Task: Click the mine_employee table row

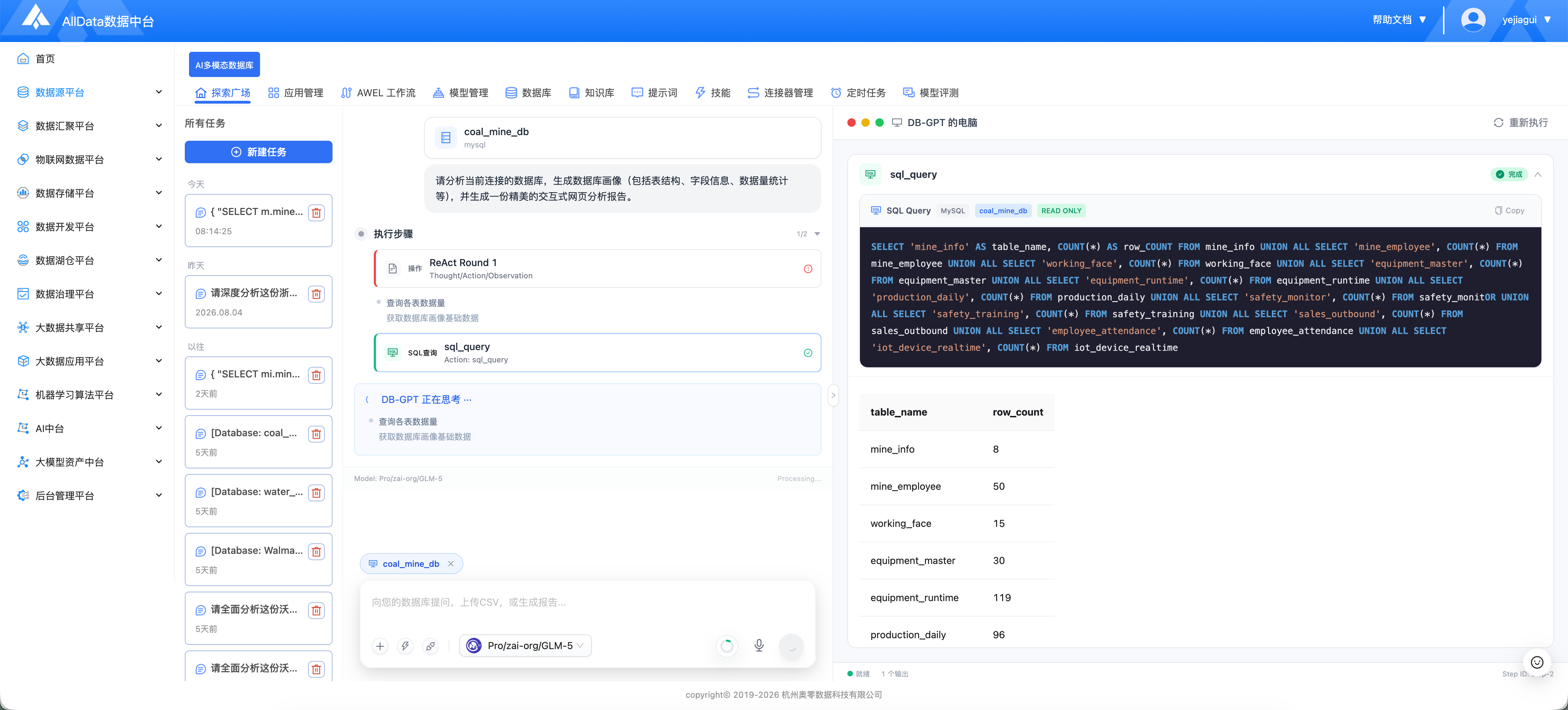Action: (956, 487)
